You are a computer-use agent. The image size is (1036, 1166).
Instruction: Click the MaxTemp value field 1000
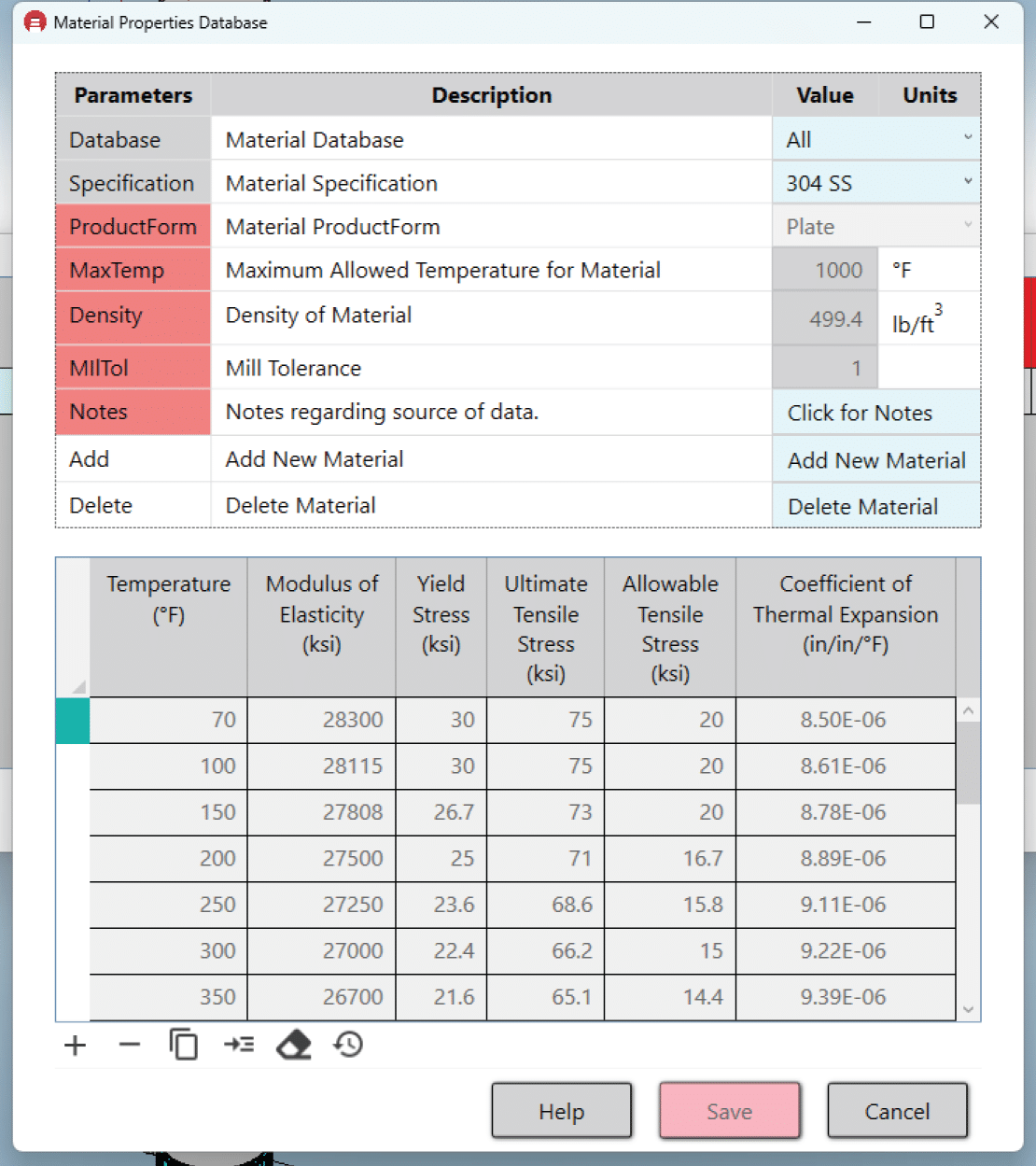click(825, 271)
